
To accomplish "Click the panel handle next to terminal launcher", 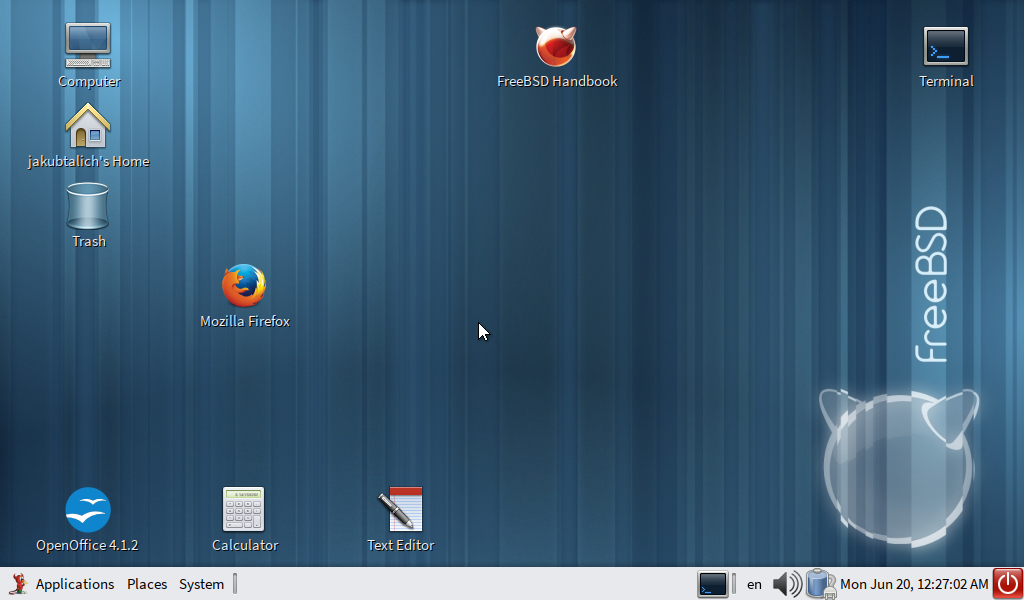I will click(734, 584).
